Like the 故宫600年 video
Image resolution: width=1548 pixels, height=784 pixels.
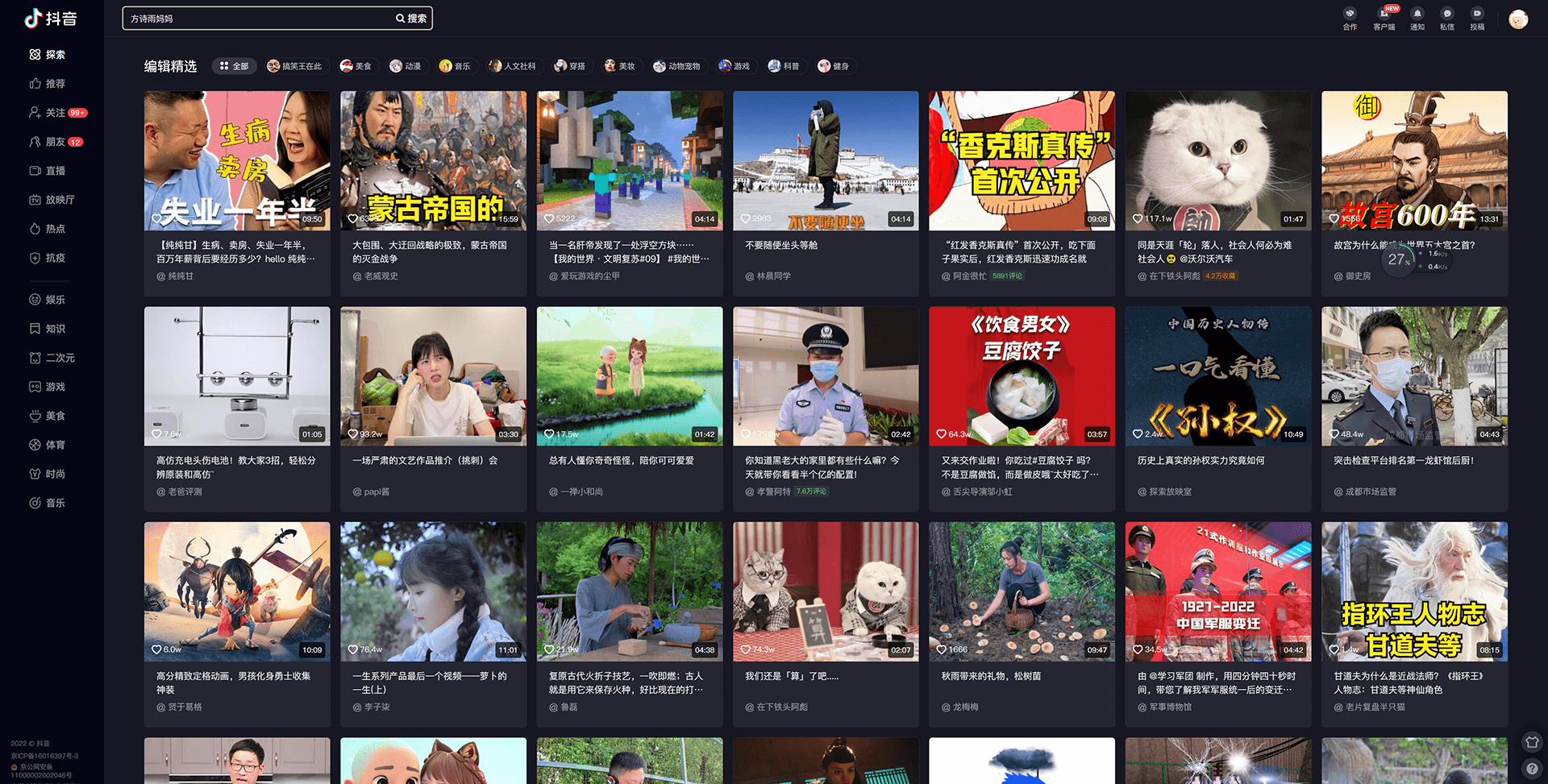coord(1334,218)
